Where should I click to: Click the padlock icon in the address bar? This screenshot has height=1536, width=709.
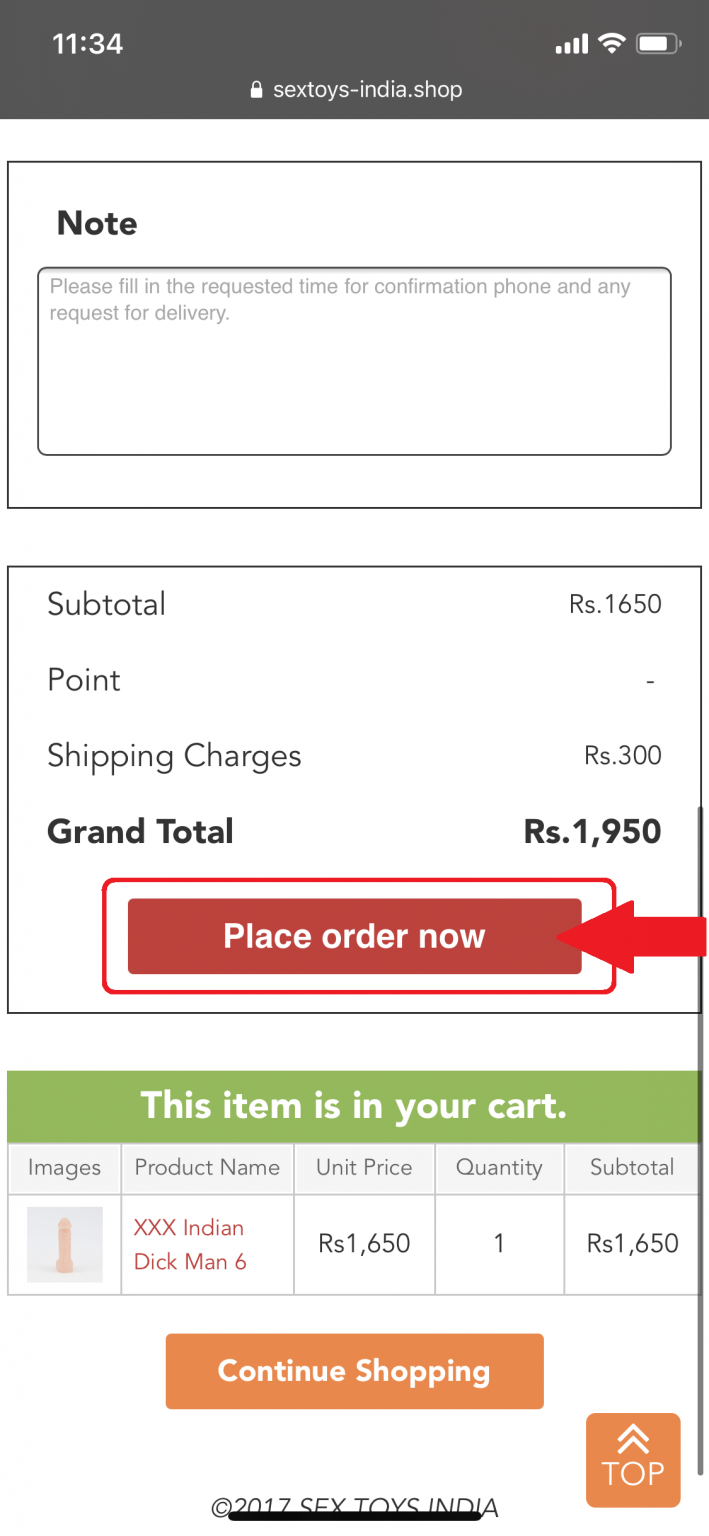point(257,90)
